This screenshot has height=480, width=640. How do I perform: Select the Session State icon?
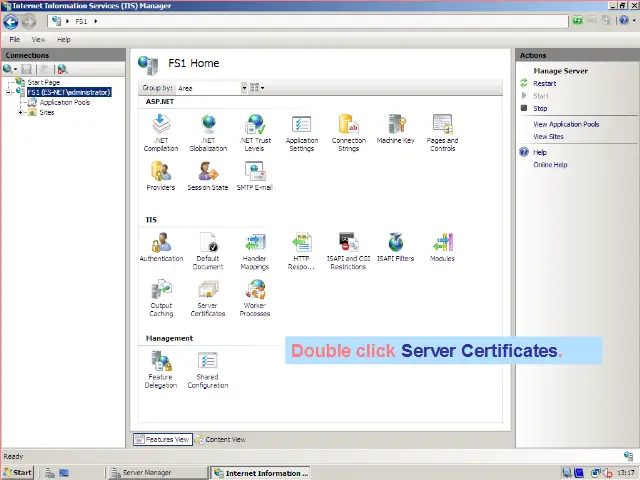pos(208,176)
